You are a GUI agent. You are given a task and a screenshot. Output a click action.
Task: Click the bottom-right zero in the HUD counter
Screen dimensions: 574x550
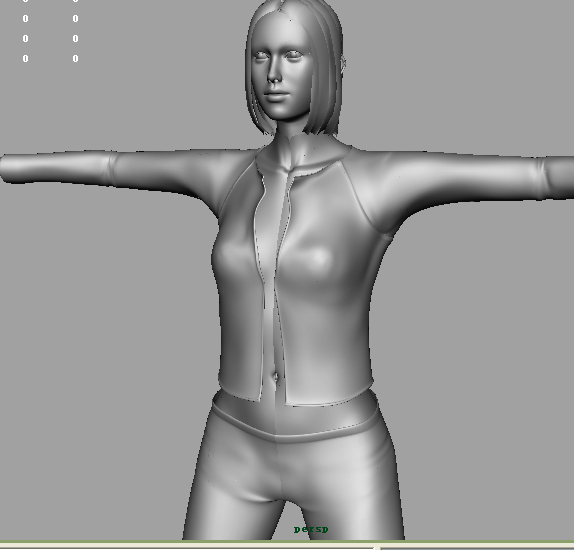click(75, 59)
